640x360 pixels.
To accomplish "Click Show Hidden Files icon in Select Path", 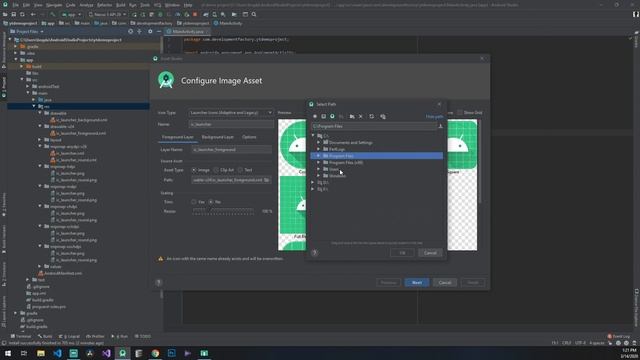I will tap(383, 117).
